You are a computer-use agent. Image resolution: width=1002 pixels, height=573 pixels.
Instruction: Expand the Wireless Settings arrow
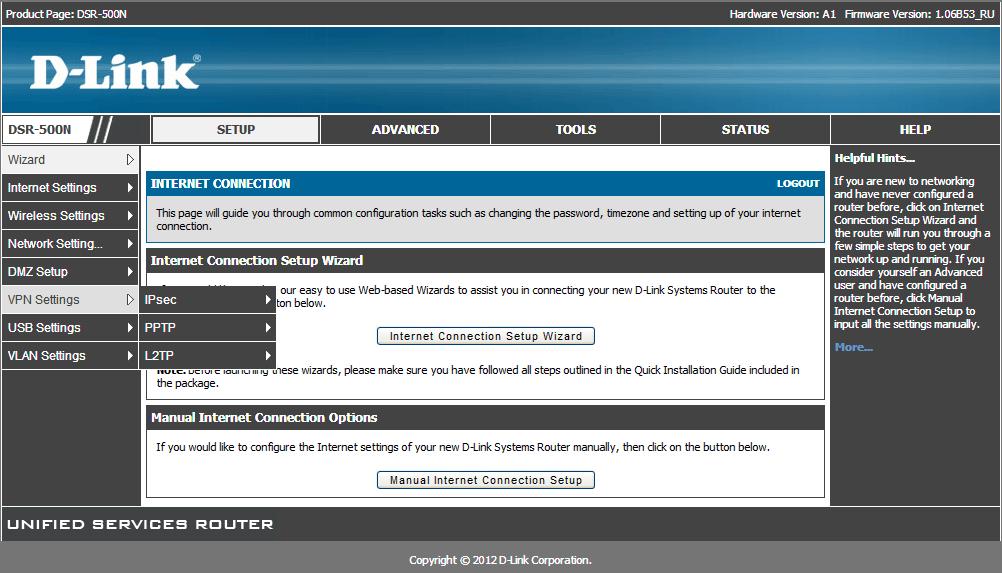[130, 216]
